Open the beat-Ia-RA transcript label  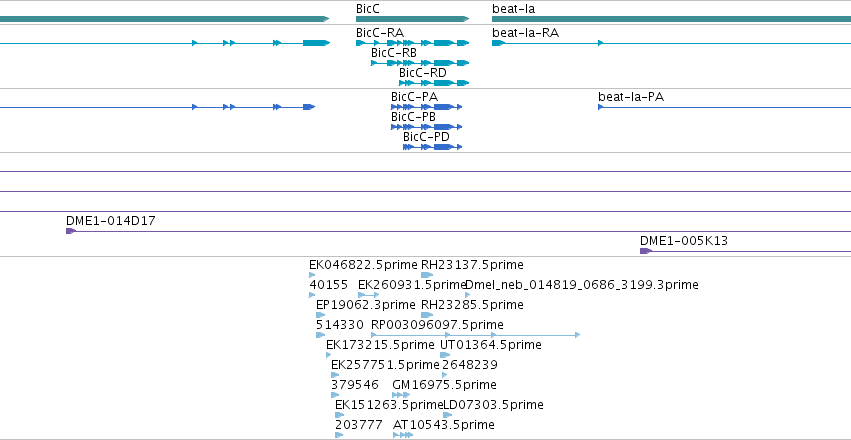coord(525,33)
